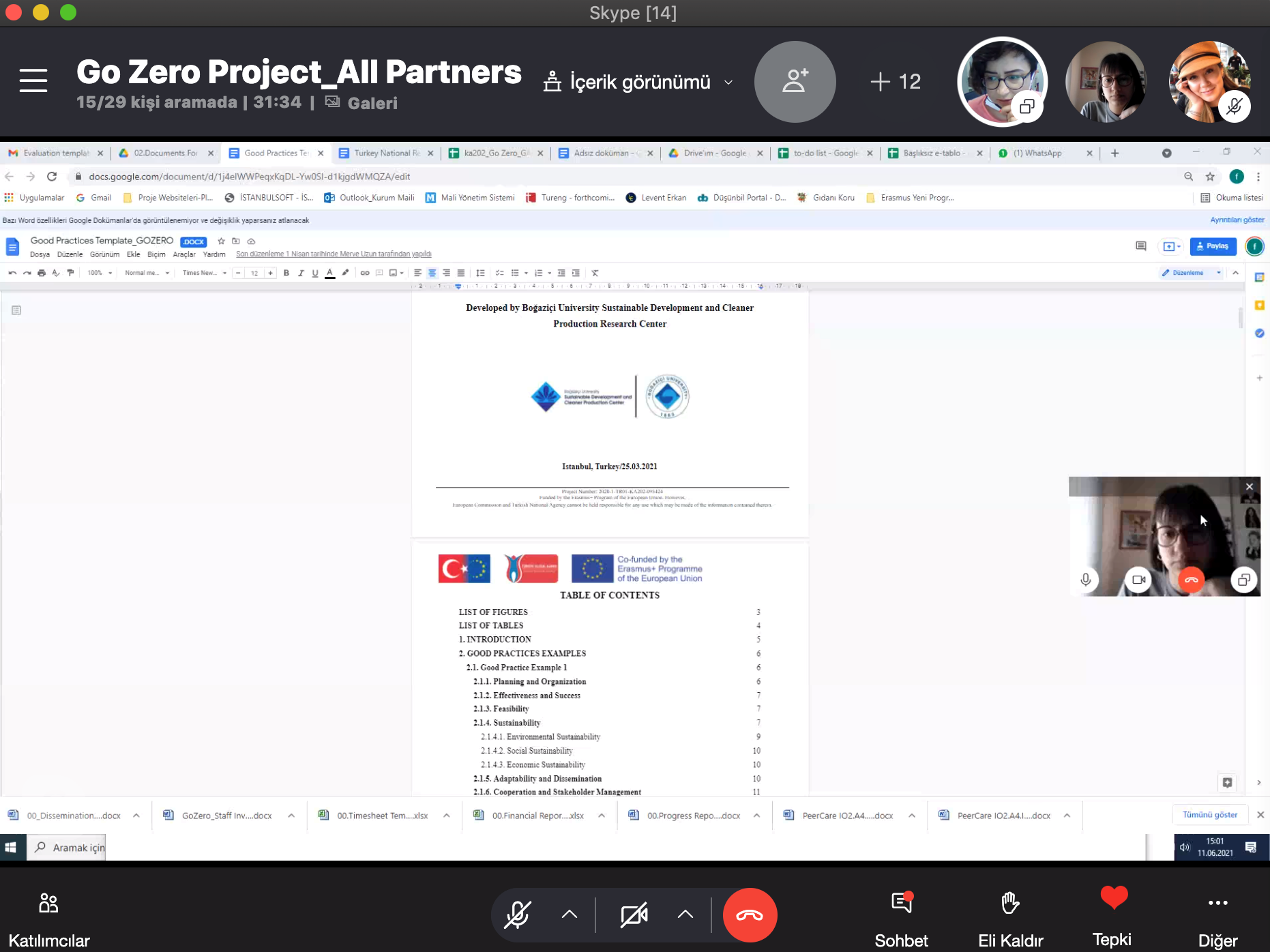
Task: Toggle the camera on or off
Action: [634, 914]
